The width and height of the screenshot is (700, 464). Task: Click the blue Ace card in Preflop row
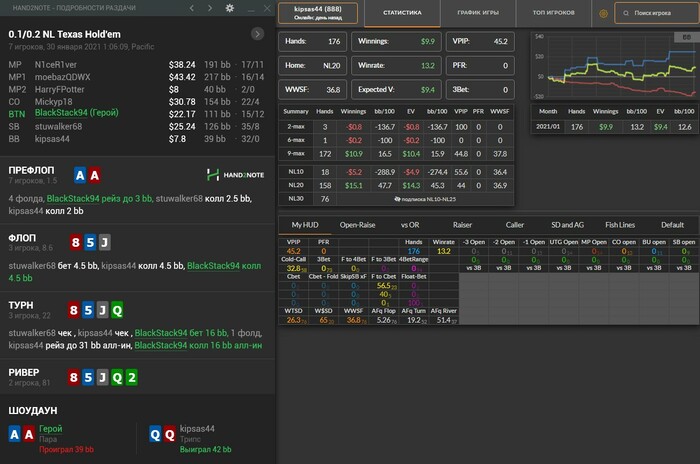click(80, 175)
